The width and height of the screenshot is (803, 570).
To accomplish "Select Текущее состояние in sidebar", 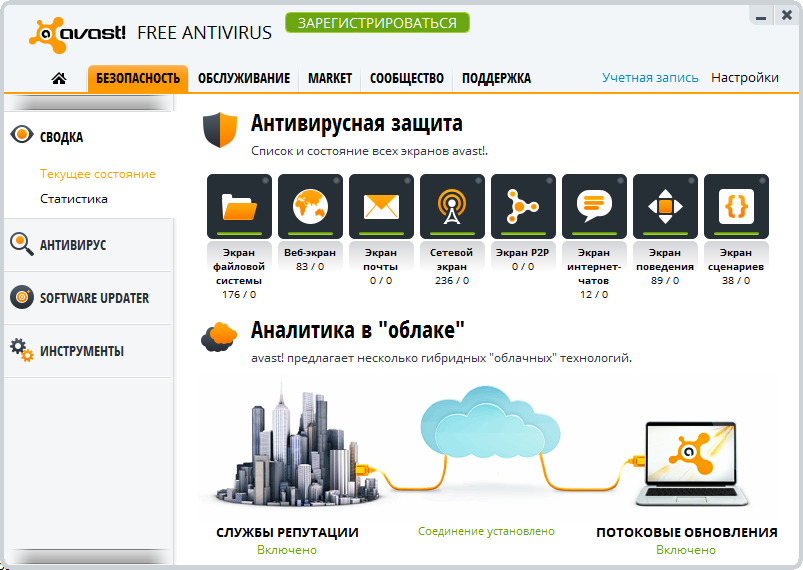I will point(98,174).
